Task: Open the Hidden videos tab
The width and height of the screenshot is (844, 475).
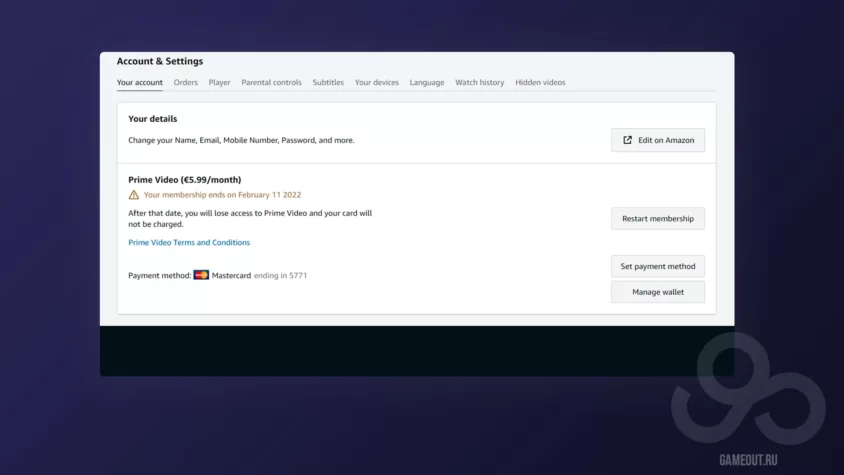Action: click(x=540, y=82)
